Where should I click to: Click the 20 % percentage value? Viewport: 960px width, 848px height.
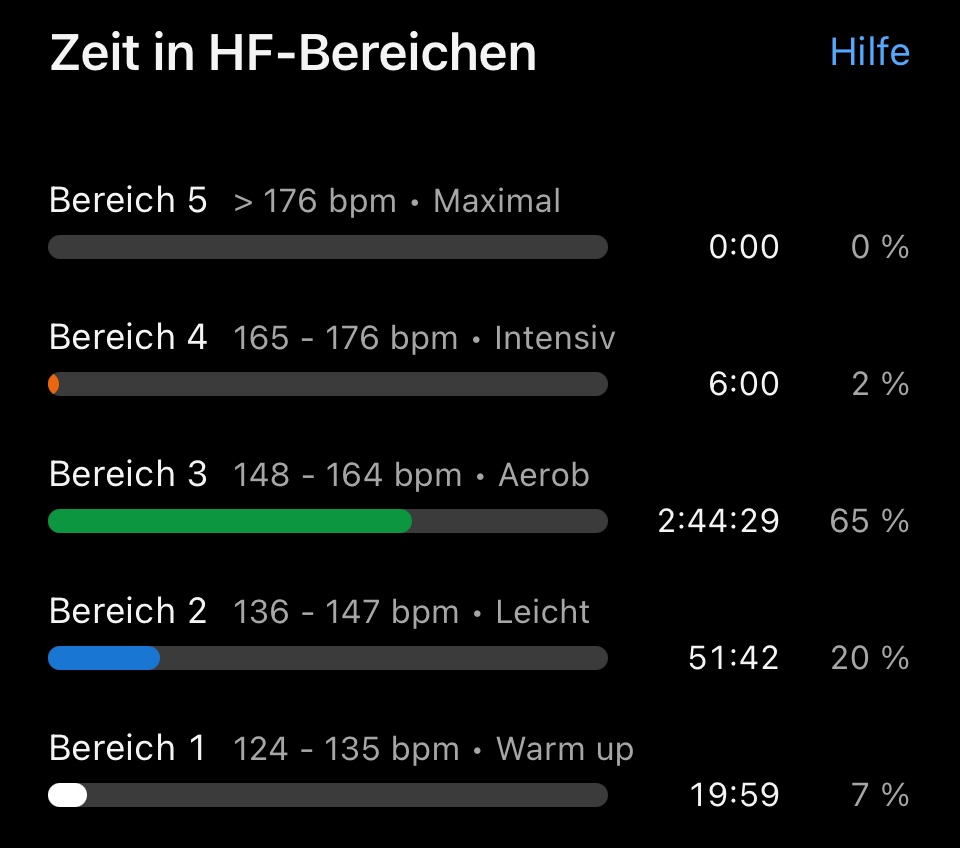pyautogui.click(x=869, y=658)
